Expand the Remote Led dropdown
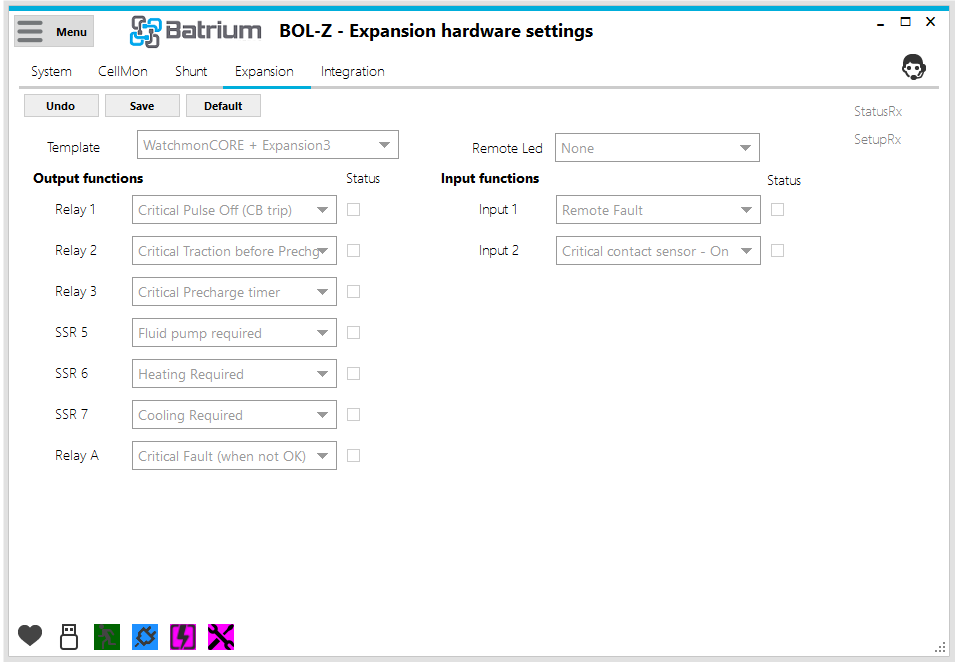This screenshot has height=666, width=959. point(657,148)
